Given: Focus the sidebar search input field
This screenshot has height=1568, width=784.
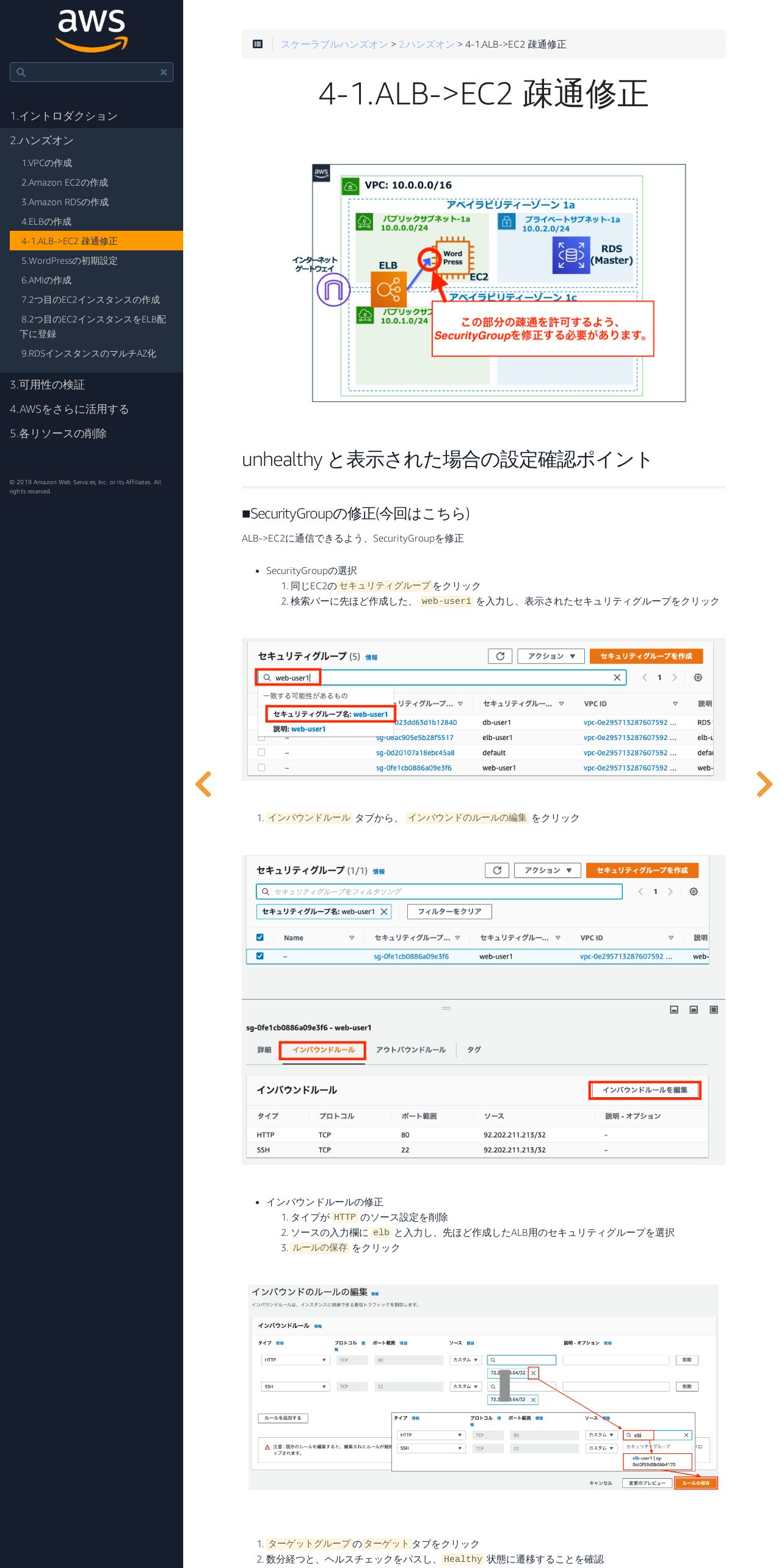Looking at the screenshot, I should [92, 72].
